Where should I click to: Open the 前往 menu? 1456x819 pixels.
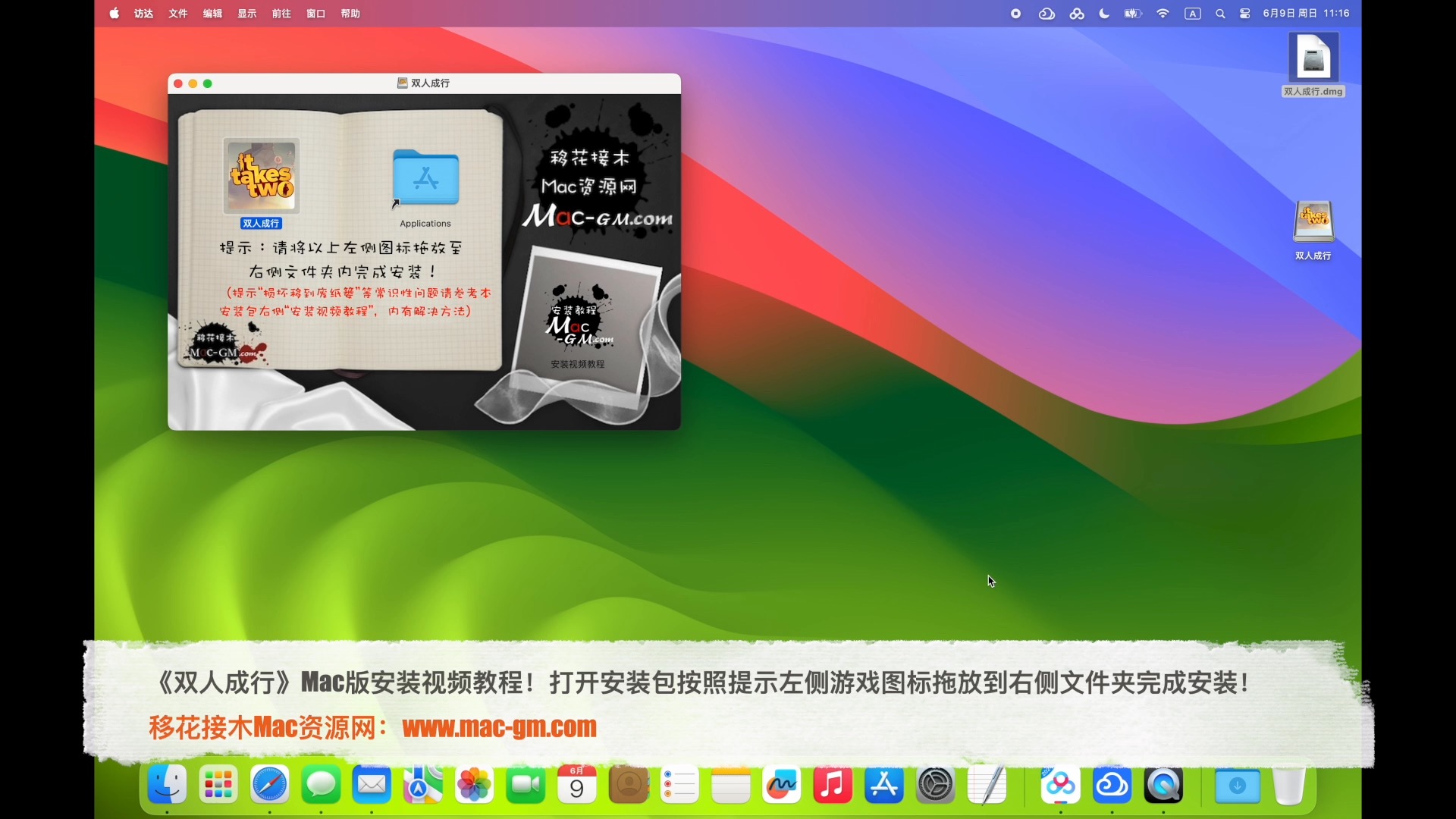click(281, 14)
